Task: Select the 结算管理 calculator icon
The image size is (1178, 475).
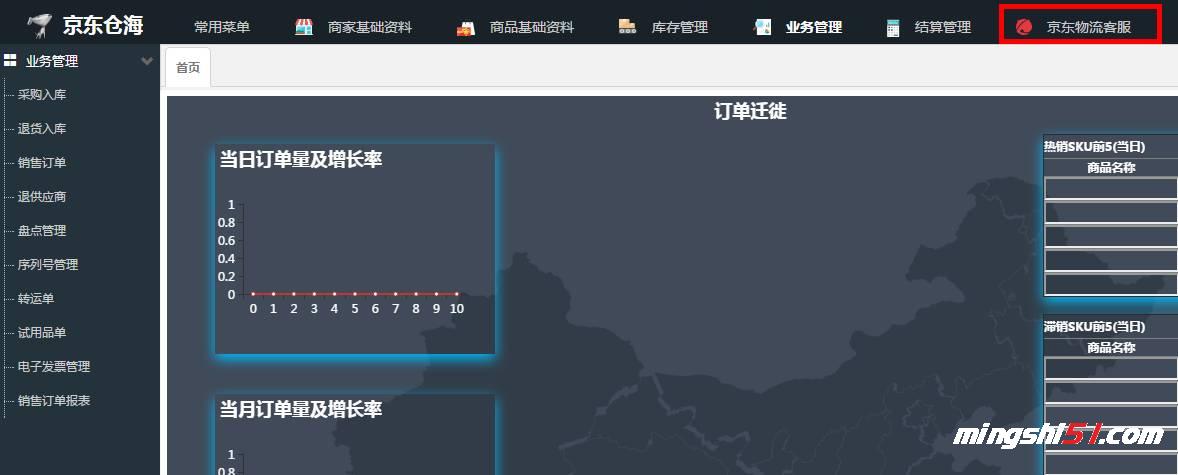Action: click(x=893, y=28)
